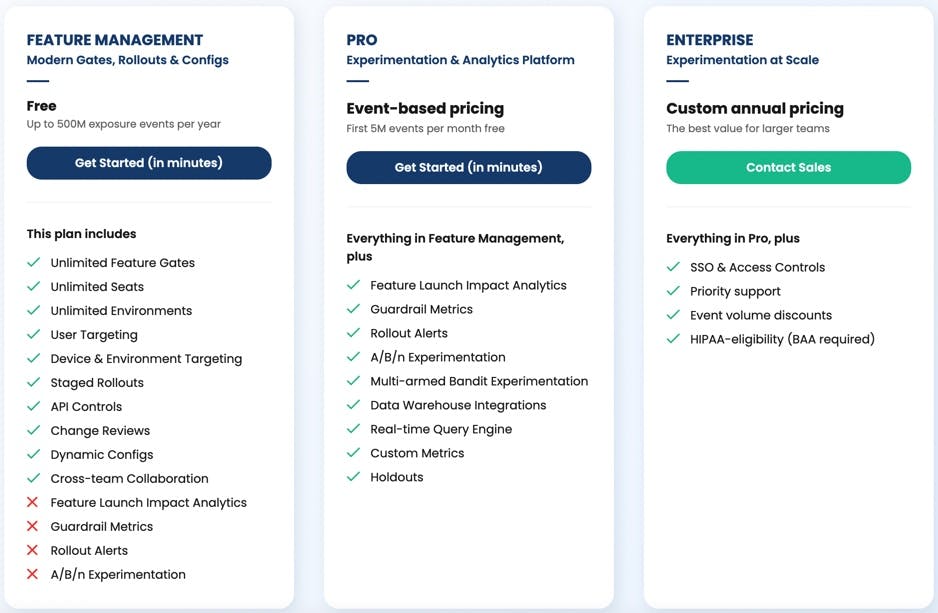Click checkmark next to SSO & Access Controls
Viewport: 938px width, 613px height.
coord(672,267)
